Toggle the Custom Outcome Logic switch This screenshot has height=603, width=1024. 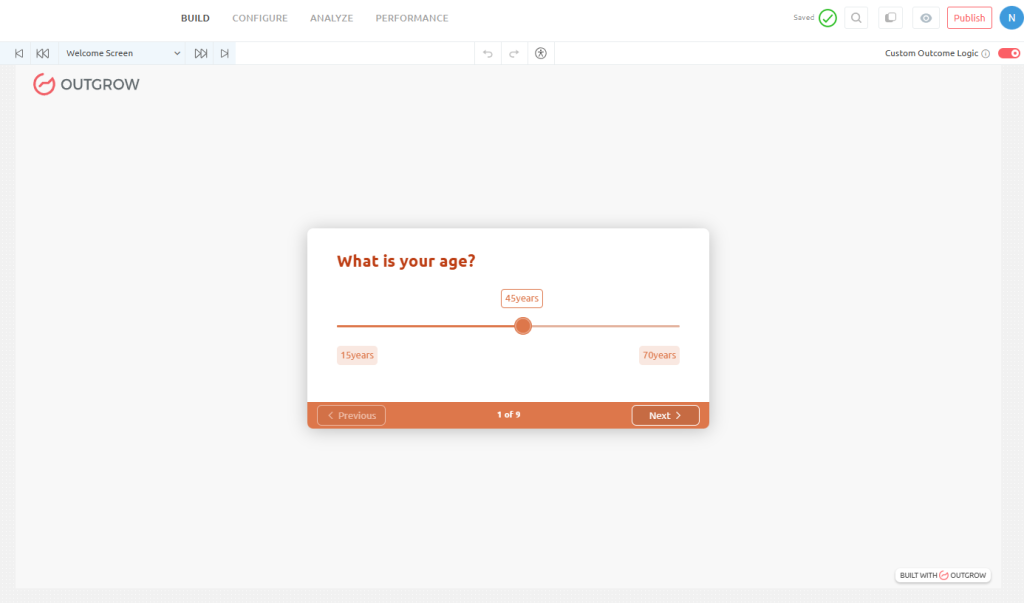1008,53
